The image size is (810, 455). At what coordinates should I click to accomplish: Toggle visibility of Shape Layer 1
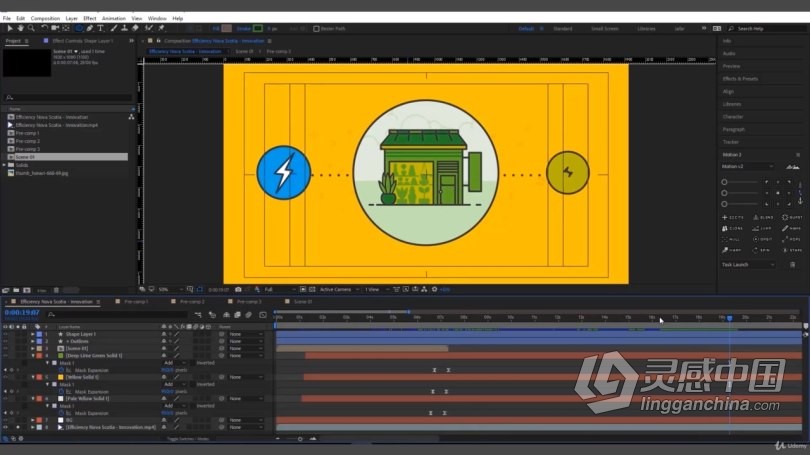pos(6,334)
